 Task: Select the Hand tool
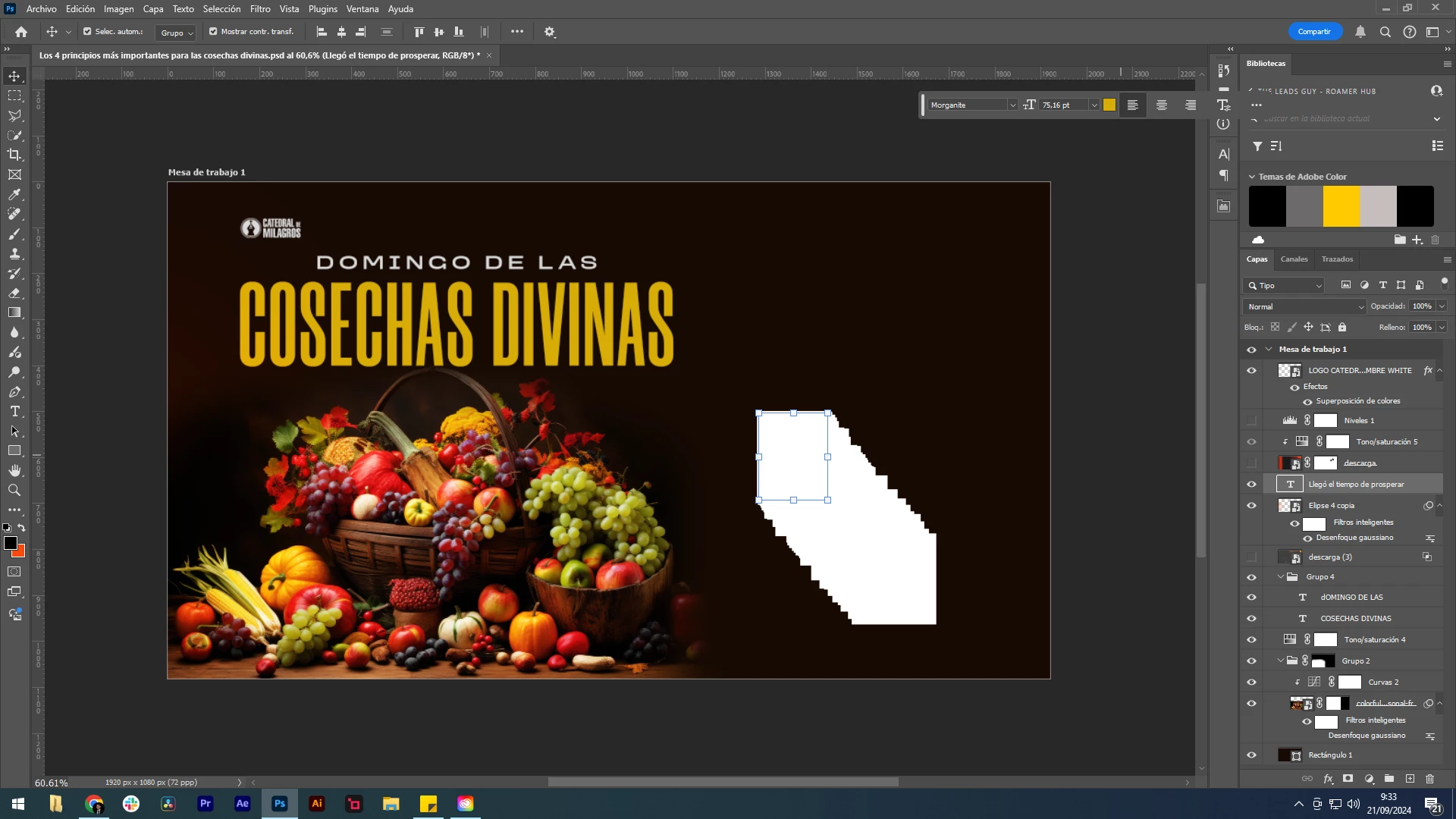tap(14, 470)
